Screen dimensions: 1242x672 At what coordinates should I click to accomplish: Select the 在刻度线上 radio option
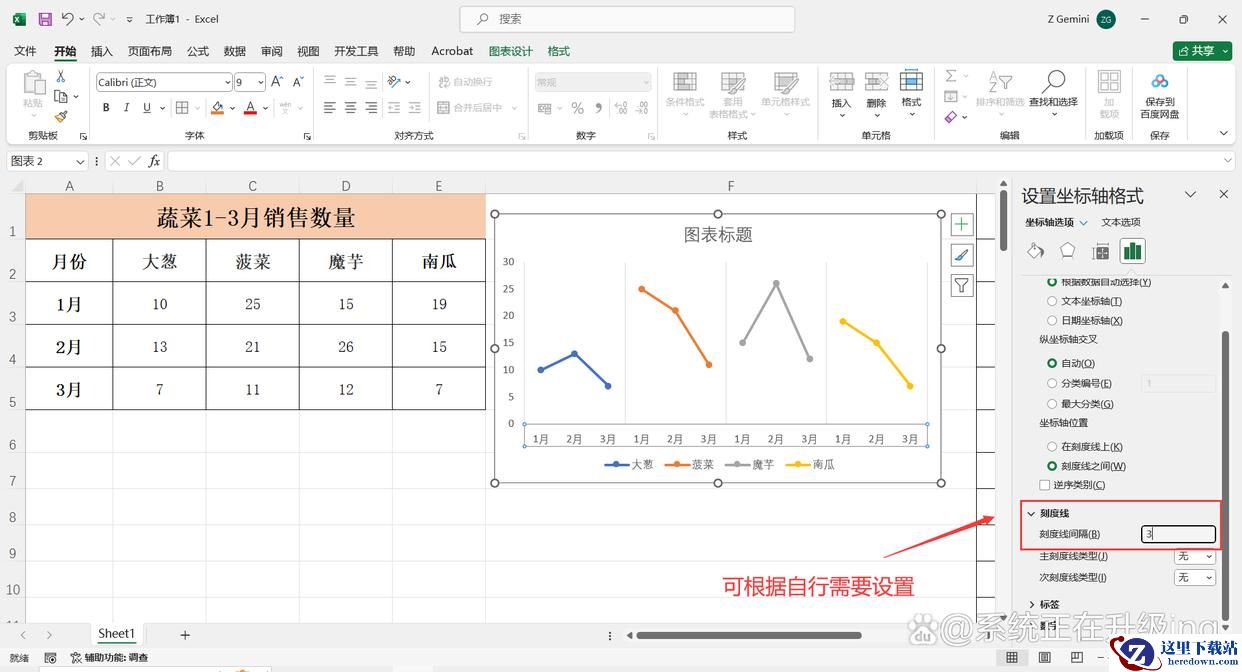tap(1052, 447)
